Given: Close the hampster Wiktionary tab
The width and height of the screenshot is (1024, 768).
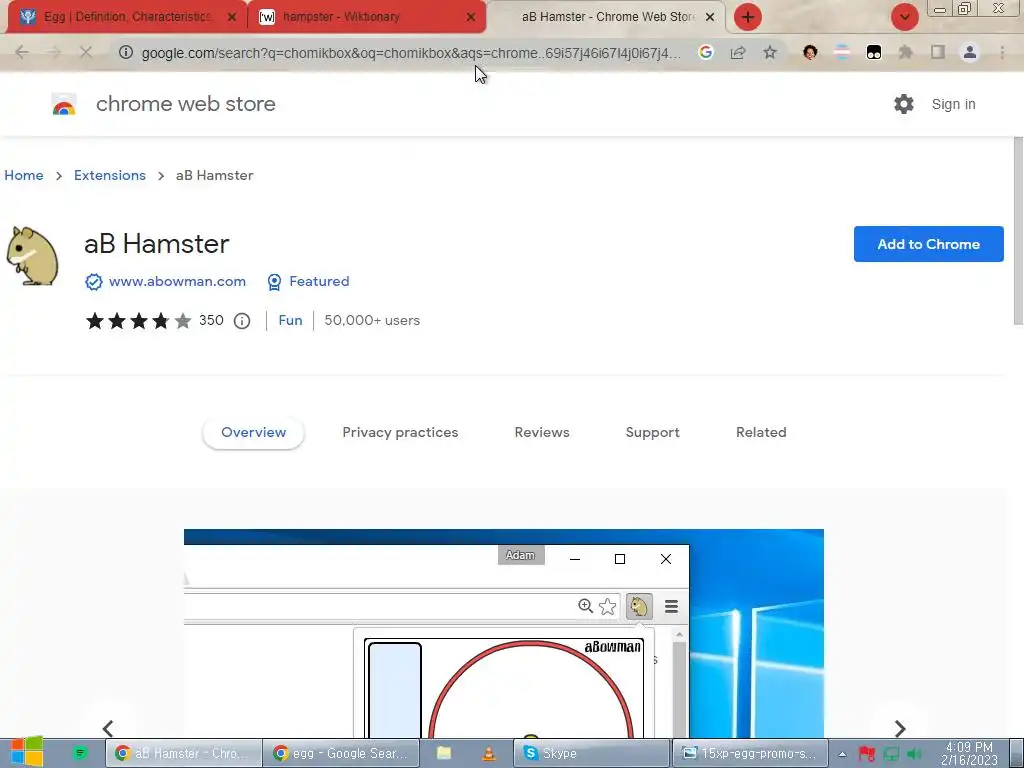Looking at the screenshot, I should click(471, 17).
